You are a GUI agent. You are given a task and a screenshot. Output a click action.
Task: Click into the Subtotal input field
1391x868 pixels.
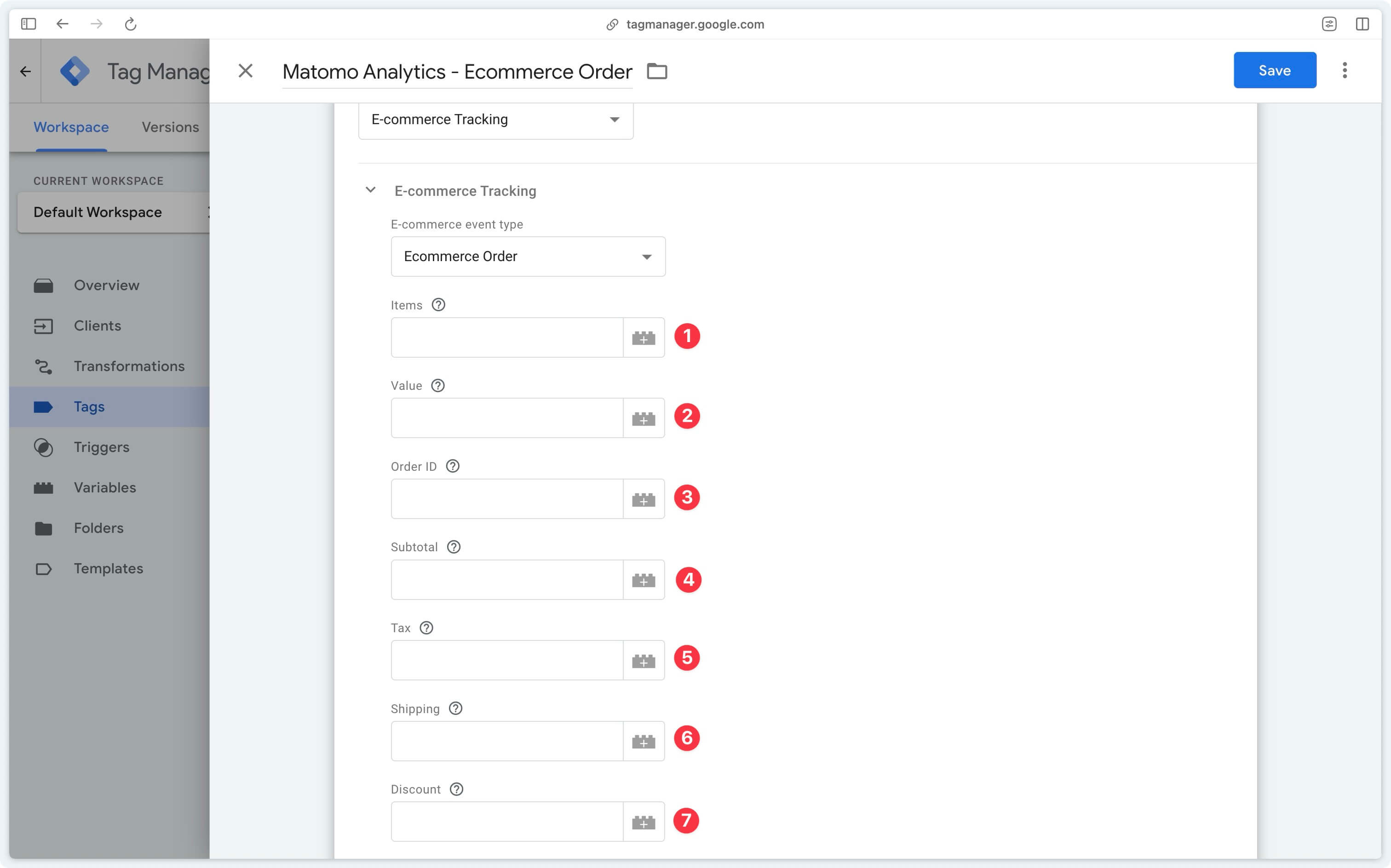(x=507, y=580)
